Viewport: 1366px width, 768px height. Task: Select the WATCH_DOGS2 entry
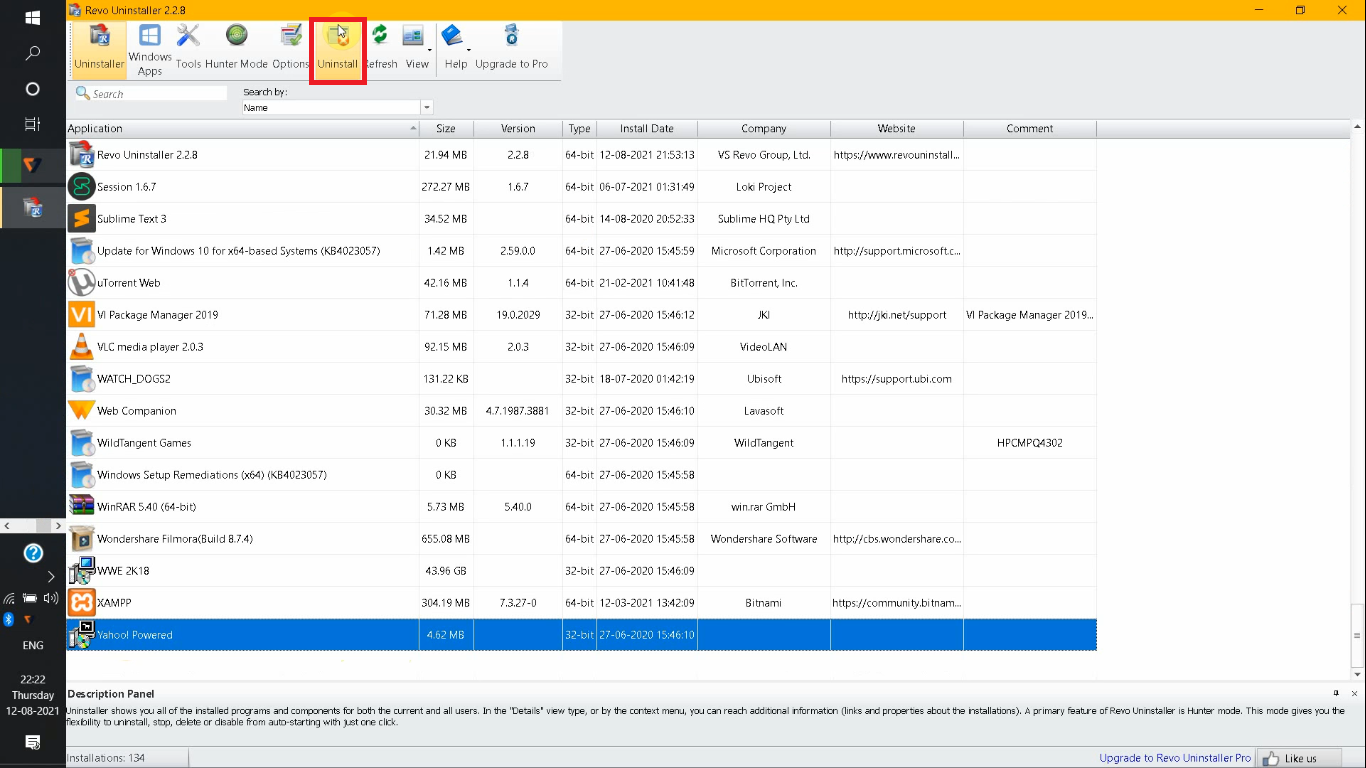pyautogui.click(x=581, y=379)
